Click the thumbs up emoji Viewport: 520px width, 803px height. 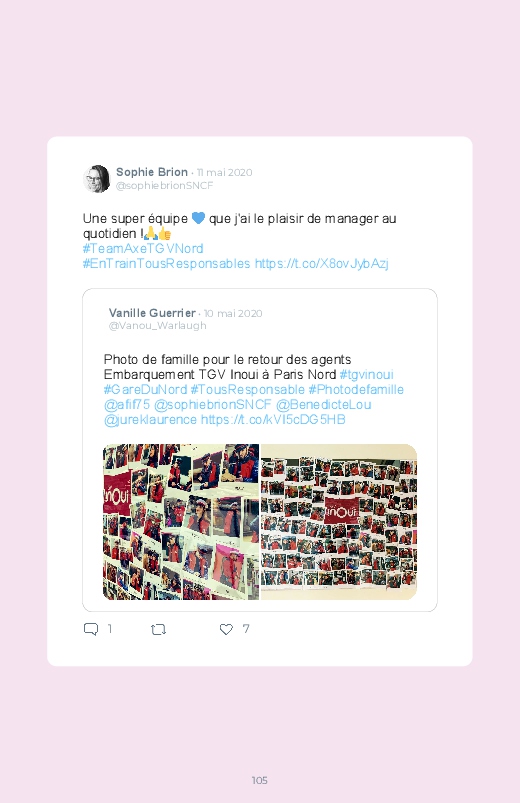[x=164, y=234]
